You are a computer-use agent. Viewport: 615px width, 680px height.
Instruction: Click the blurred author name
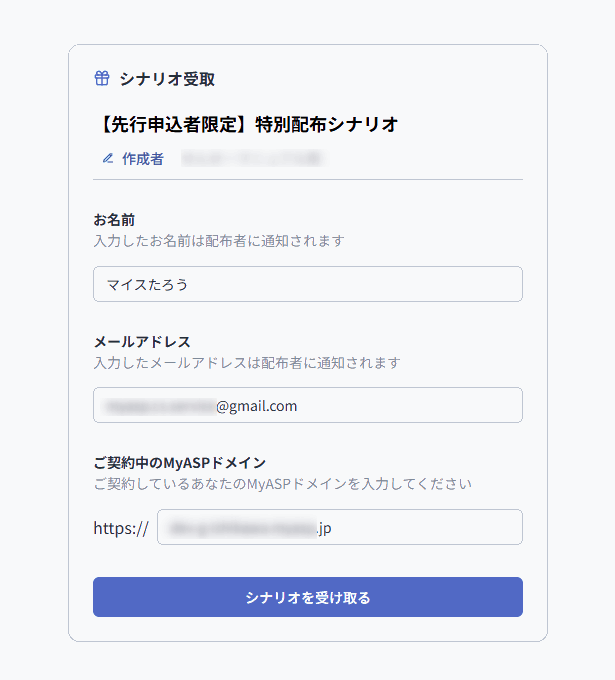pyautogui.click(x=250, y=158)
